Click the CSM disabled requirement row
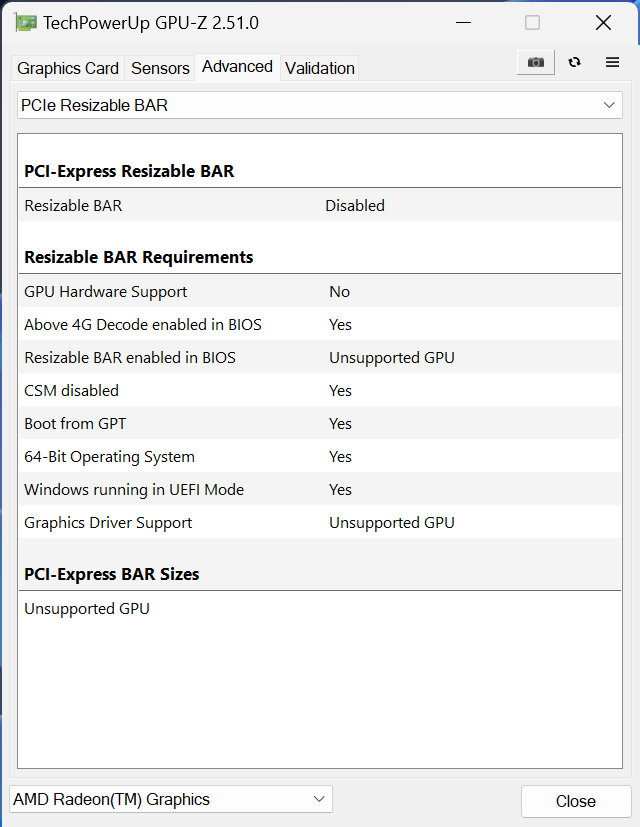Image resolution: width=640 pixels, height=827 pixels. [320, 390]
